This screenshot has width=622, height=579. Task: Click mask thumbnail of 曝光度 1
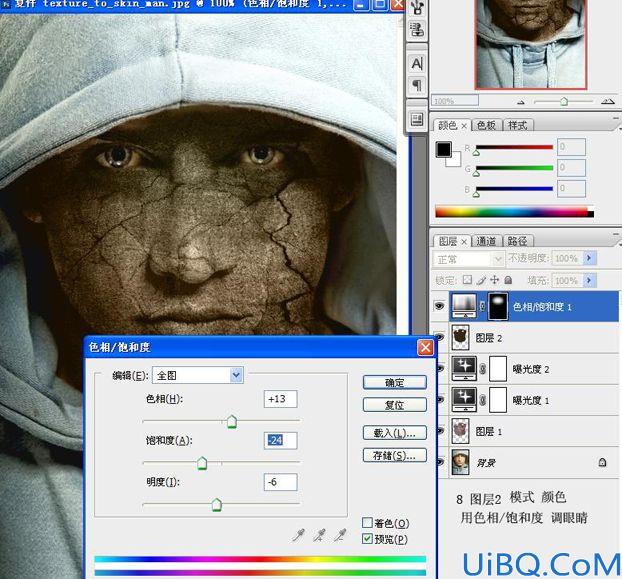(498, 400)
